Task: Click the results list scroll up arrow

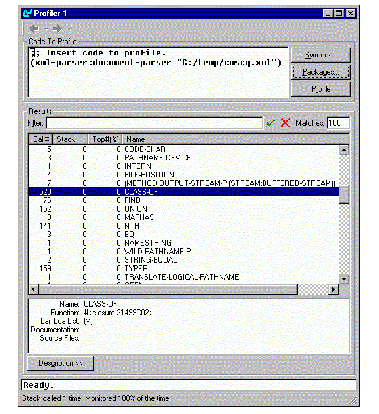Action: click(344, 150)
